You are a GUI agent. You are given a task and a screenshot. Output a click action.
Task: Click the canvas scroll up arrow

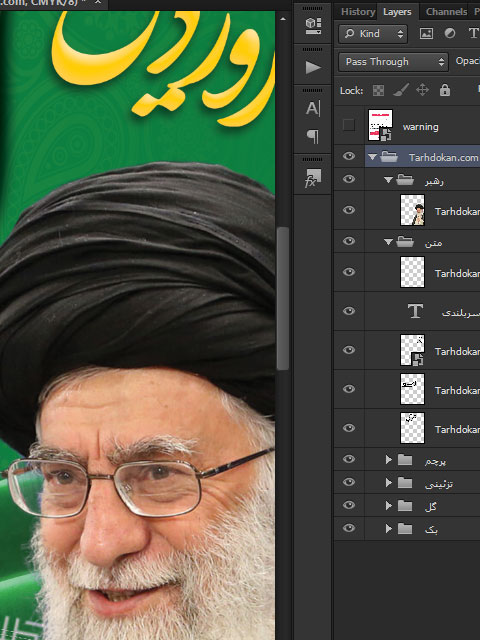(283, 19)
